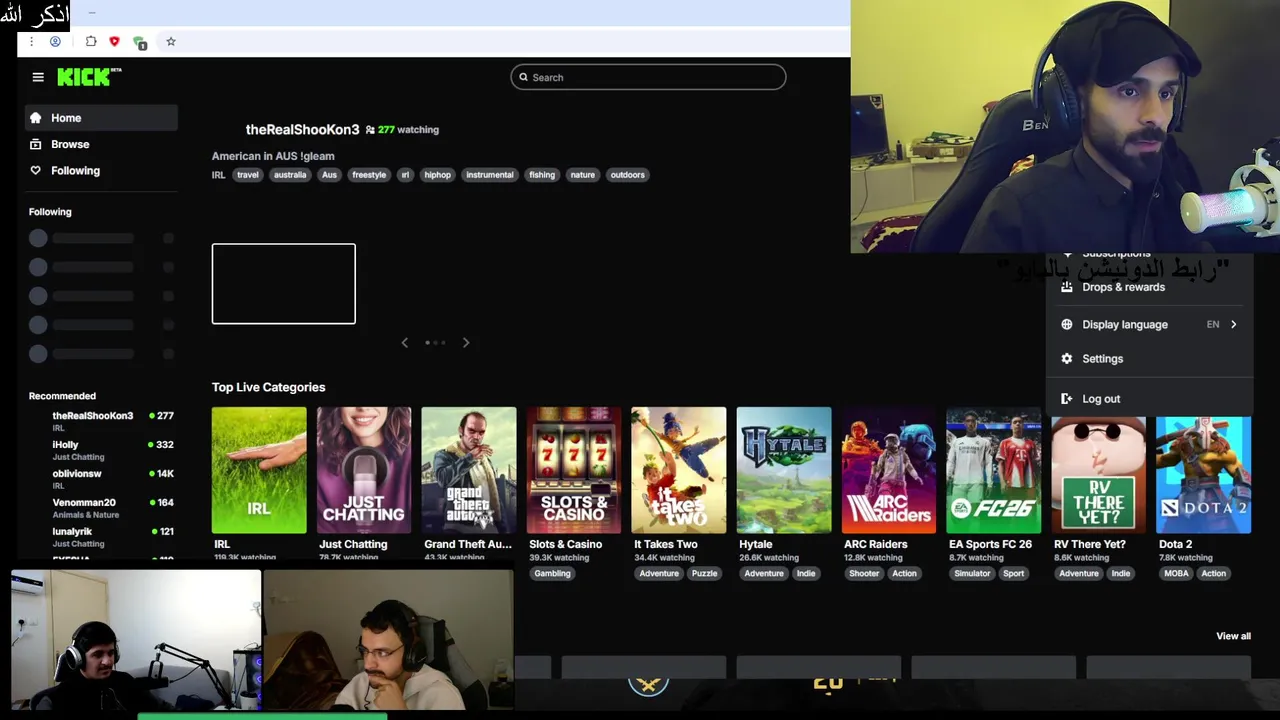Open the IRL category thumbnail

pyautogui.click(x=259, y=470)
